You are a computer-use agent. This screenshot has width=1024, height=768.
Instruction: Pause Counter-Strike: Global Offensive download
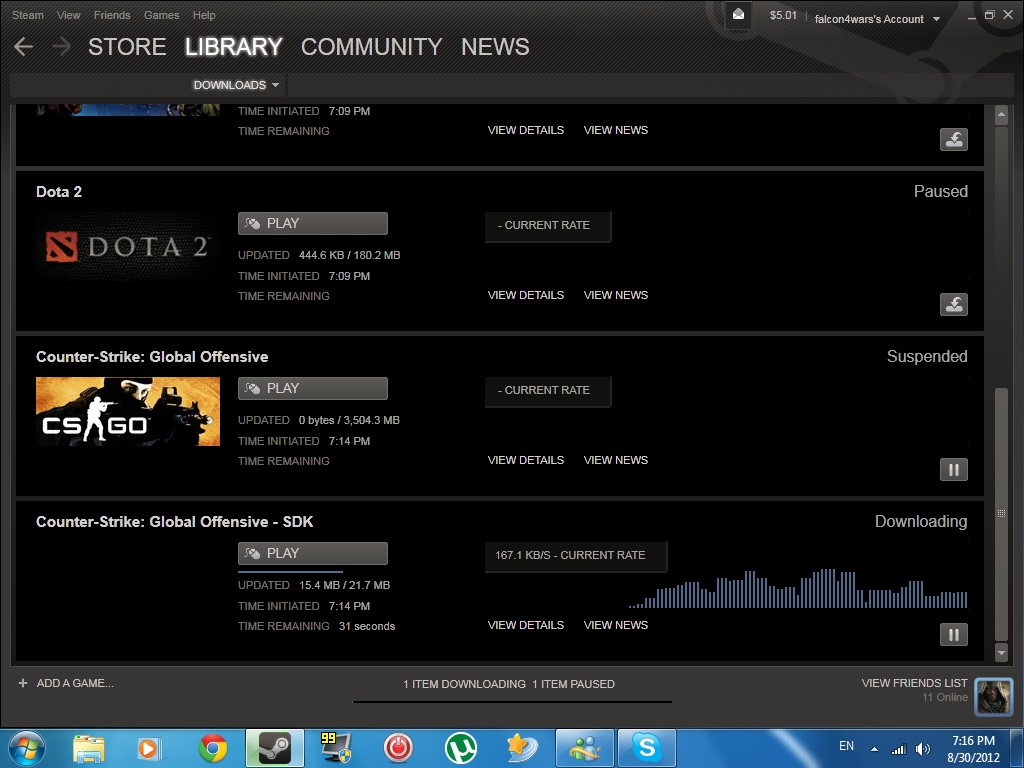pyautogui.click(x=953, y=470)
